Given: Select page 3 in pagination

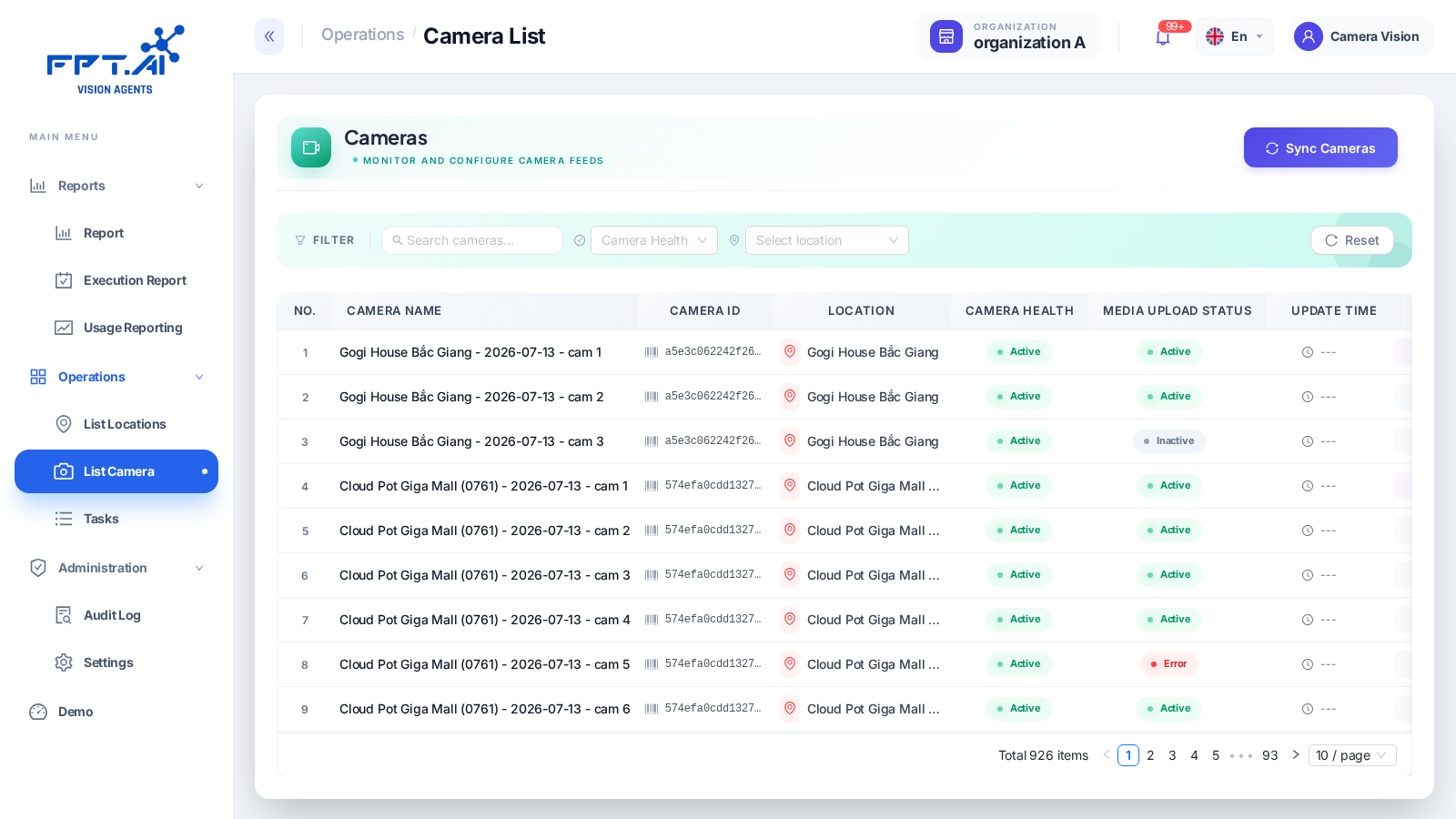Looking at the screenshot, I should pyautogui.click(x=1172, y=755).
